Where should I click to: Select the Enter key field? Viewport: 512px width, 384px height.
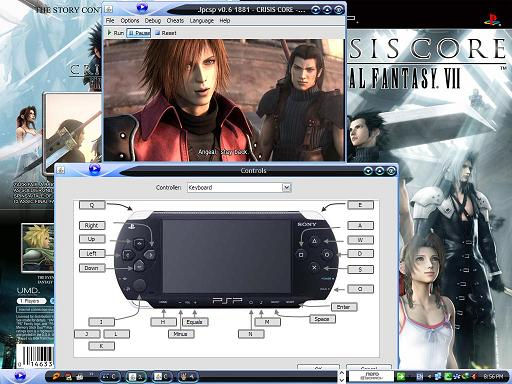click(344, 307)
